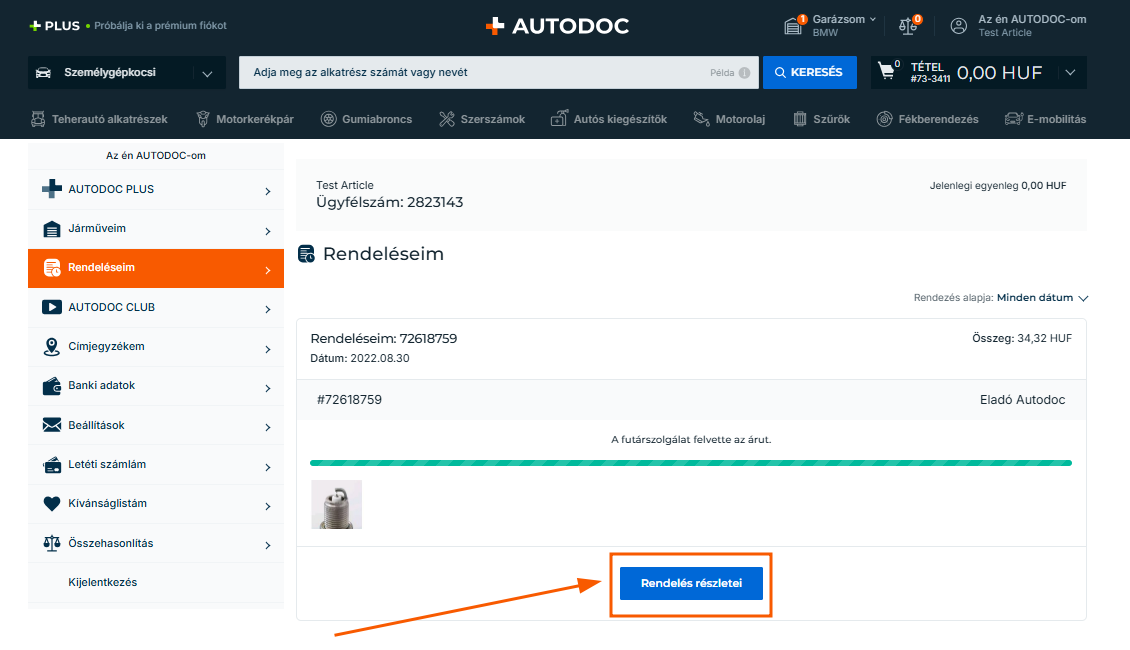Click the Letéti számlám icon
This screenshot has width=1130, height=650.
[52, 465]
